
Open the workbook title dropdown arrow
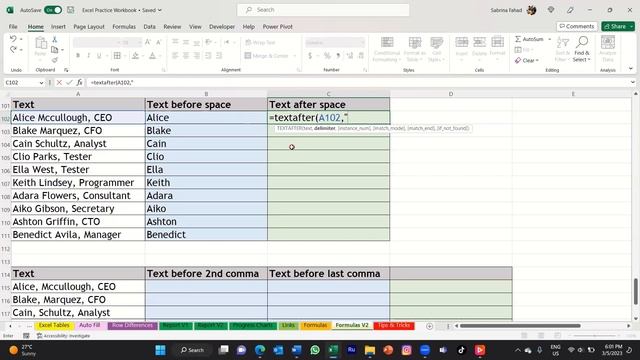pos(160,10)
